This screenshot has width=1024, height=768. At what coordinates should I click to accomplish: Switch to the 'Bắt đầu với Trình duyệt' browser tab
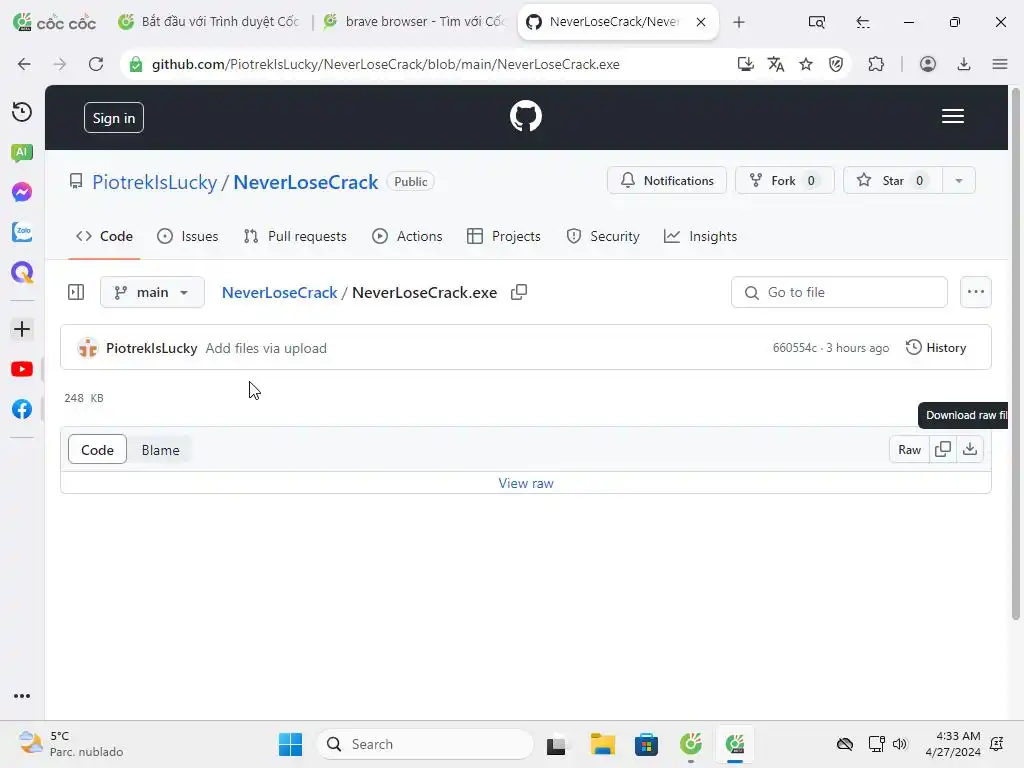coord(209,22)
